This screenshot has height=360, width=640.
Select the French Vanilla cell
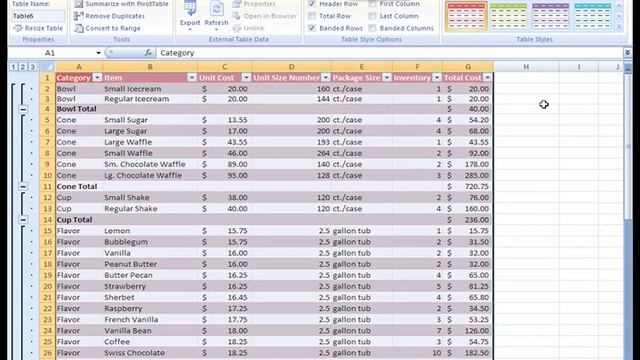pos(150,320)
